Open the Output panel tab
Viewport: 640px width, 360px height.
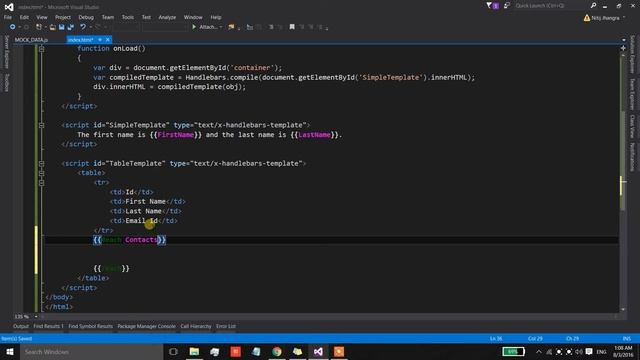[x=21, y=326]
